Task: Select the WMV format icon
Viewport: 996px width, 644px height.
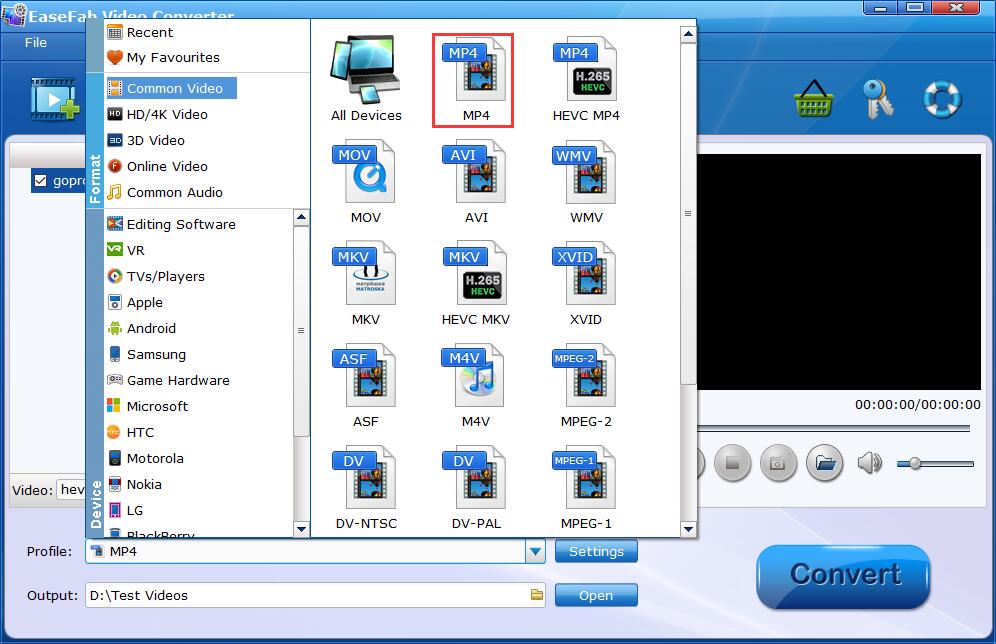Action: point(586,182)
